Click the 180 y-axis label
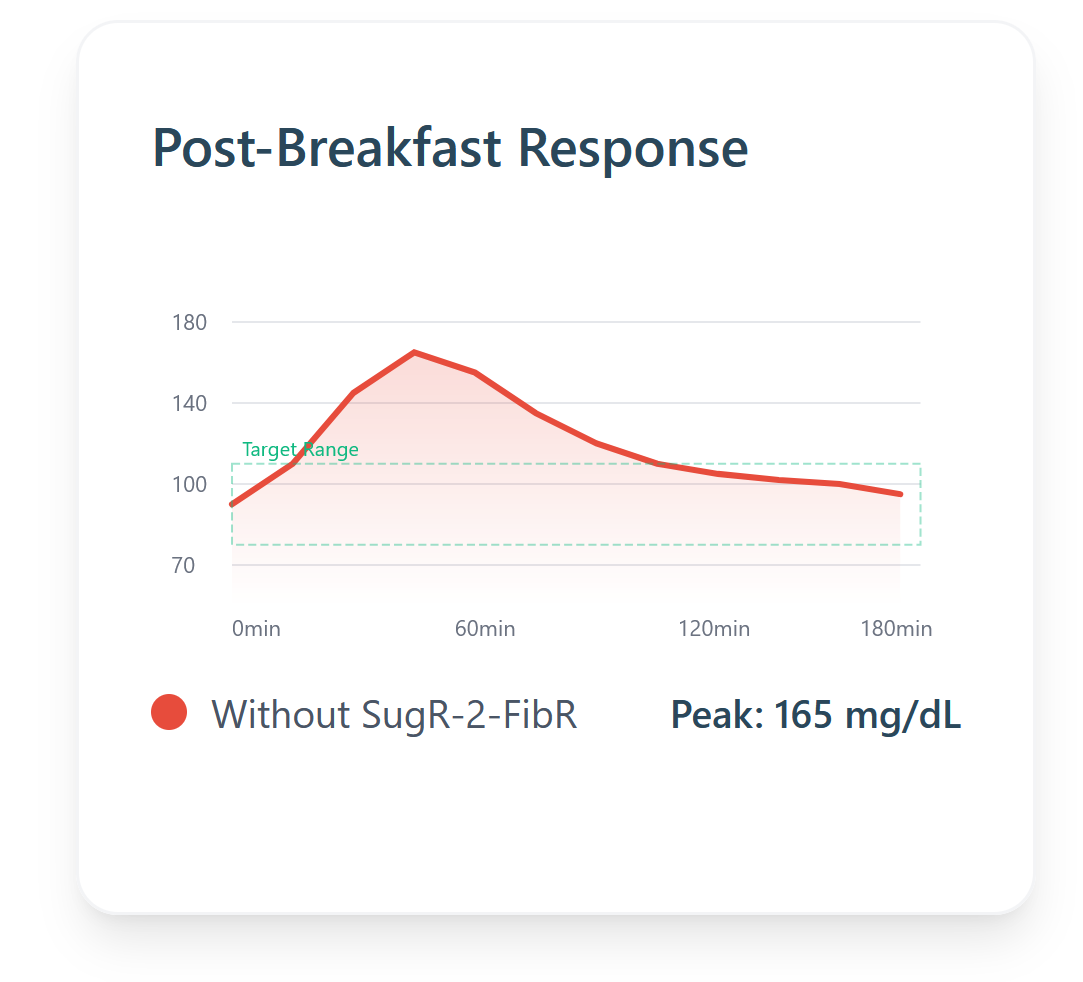 (189, 322)
